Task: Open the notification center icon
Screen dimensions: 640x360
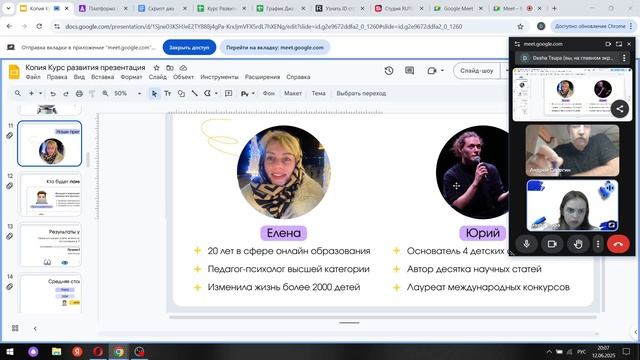Action: pos(627,351)
